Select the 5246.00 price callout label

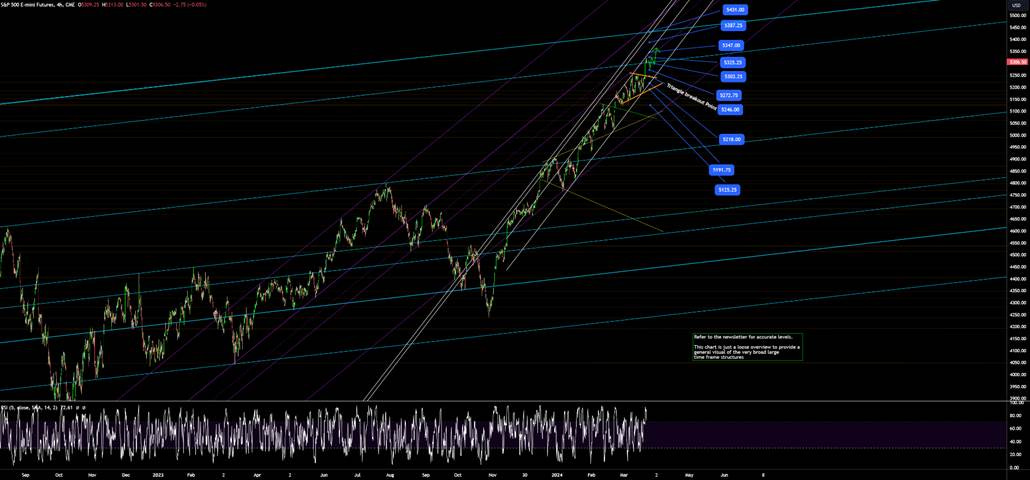[x=730, y=110]
